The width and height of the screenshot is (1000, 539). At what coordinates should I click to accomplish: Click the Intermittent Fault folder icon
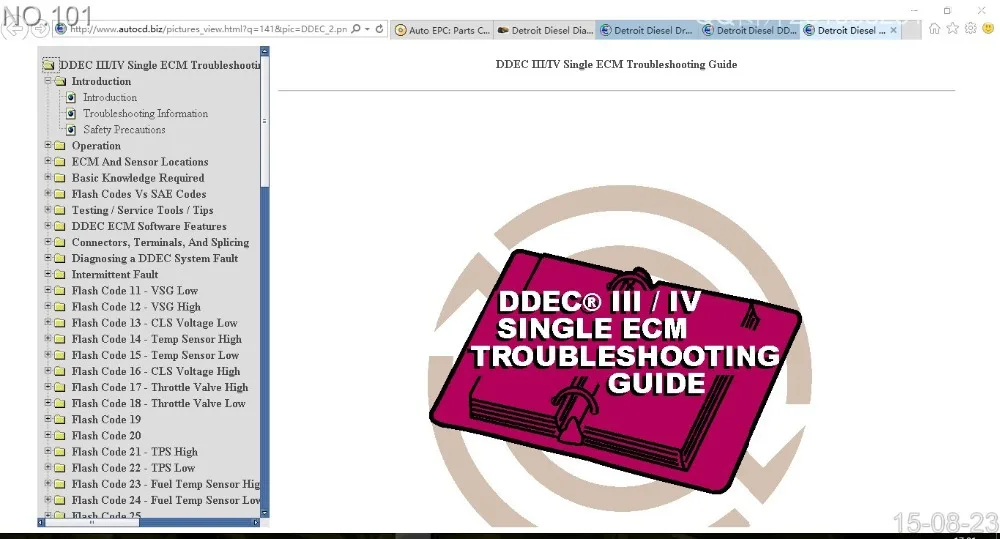[60, 274]
